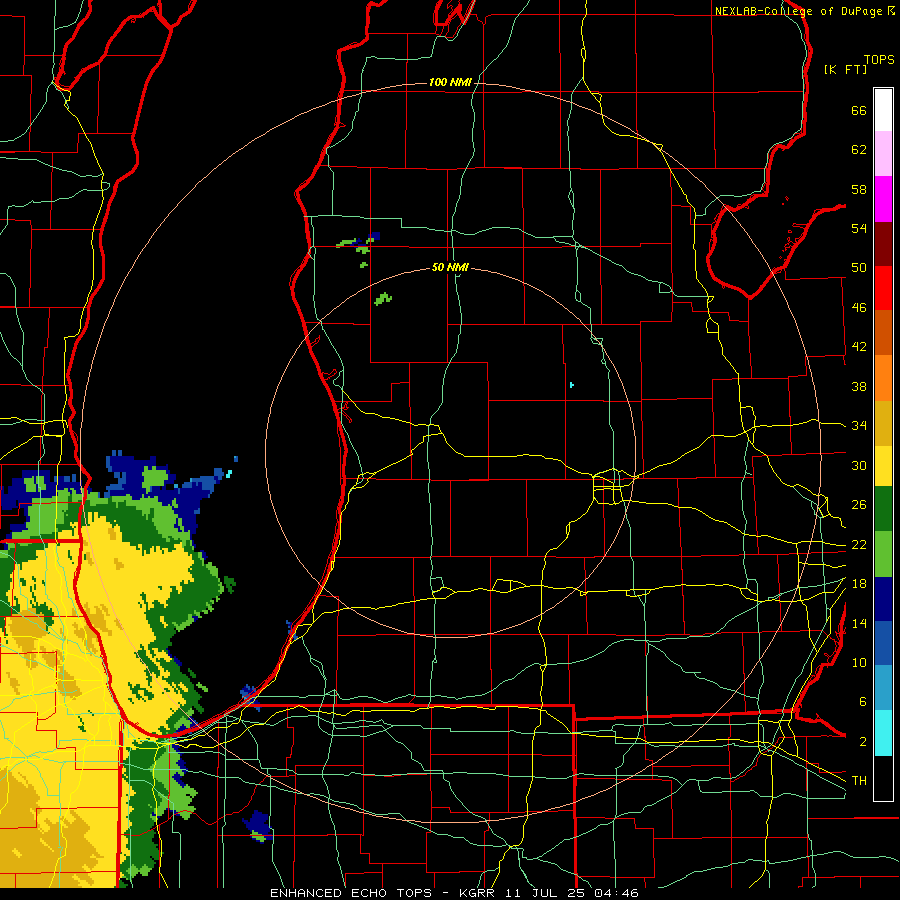Click the 10 value on the legend
Image resolution: width=900 pixels, height=900 pixels.
coord(859,663)
